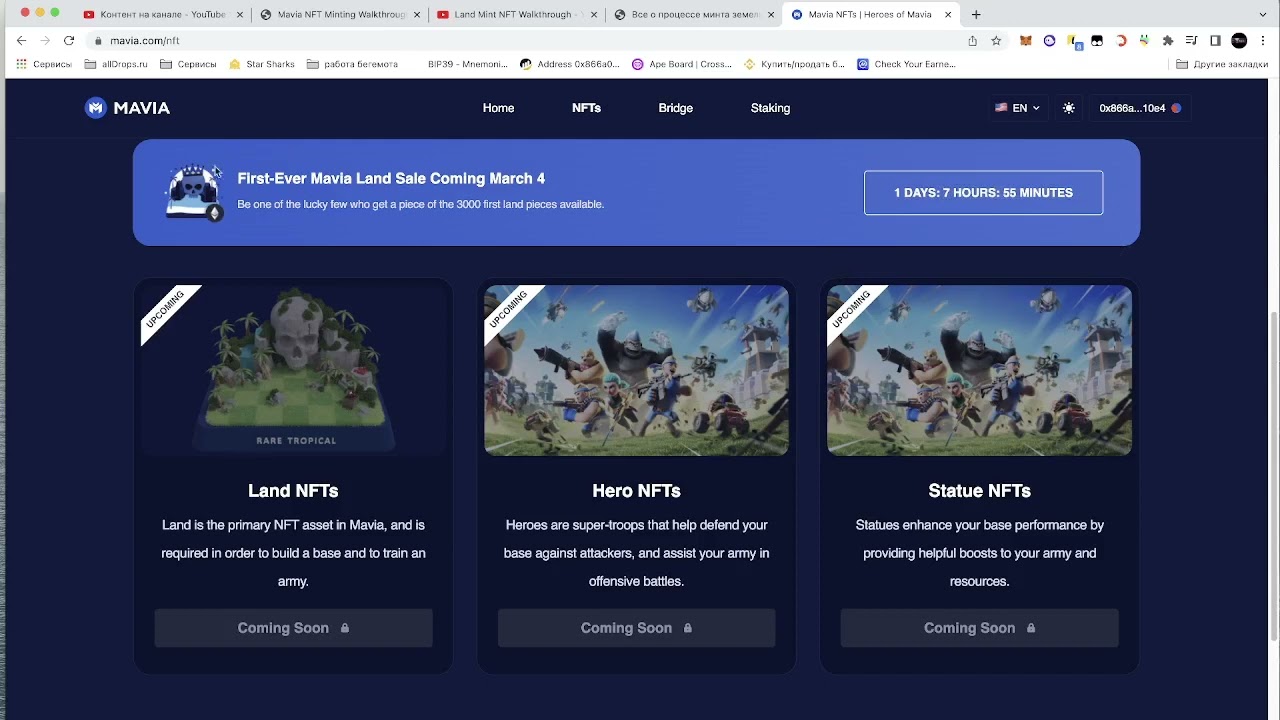The height and width of the screenshot is (720, 1280).
Task: Click the page vertical scrollbar
Action: 1274,475
